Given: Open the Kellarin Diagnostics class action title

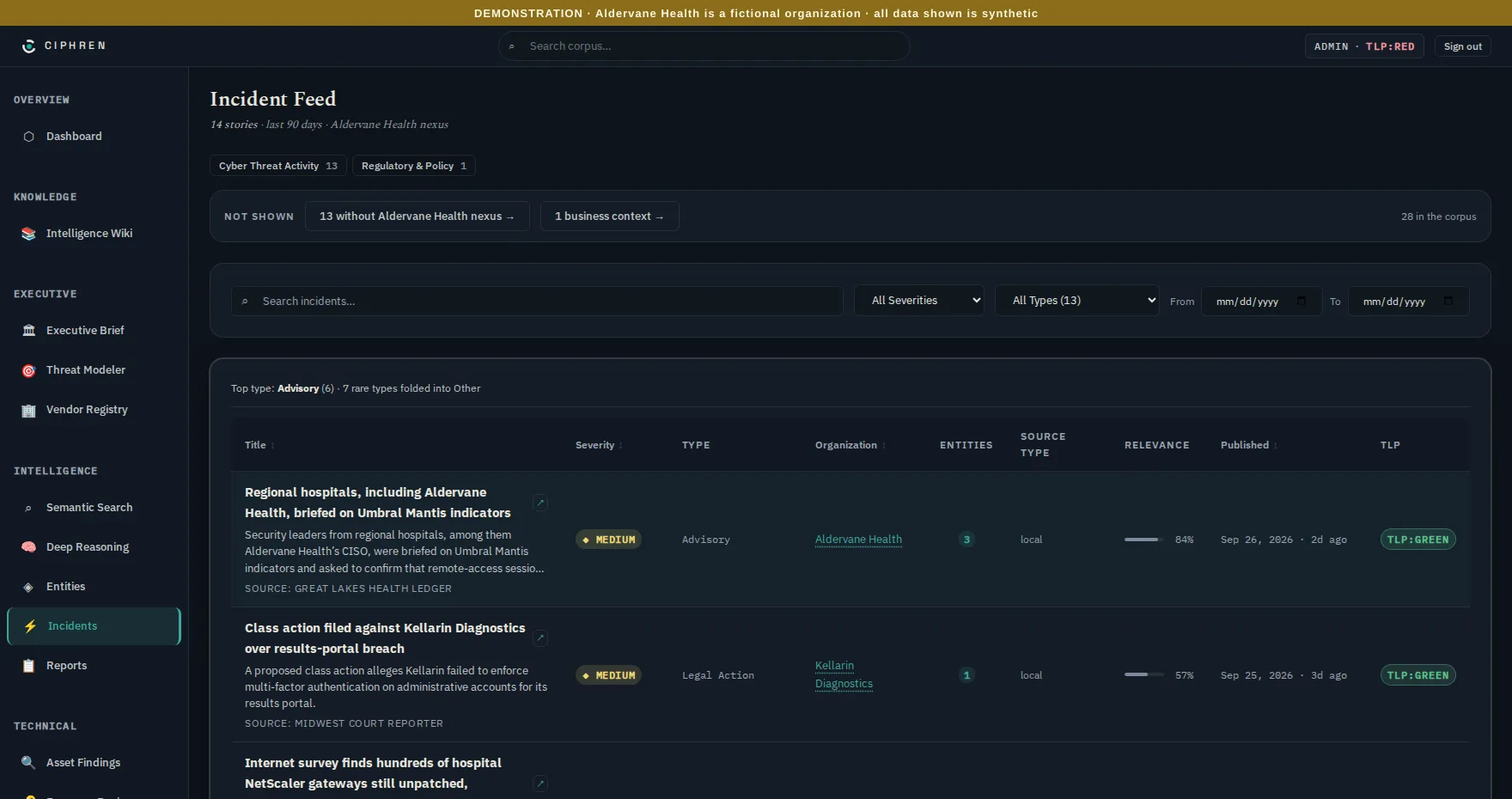Looking at the screenshot, I should 385,638.
